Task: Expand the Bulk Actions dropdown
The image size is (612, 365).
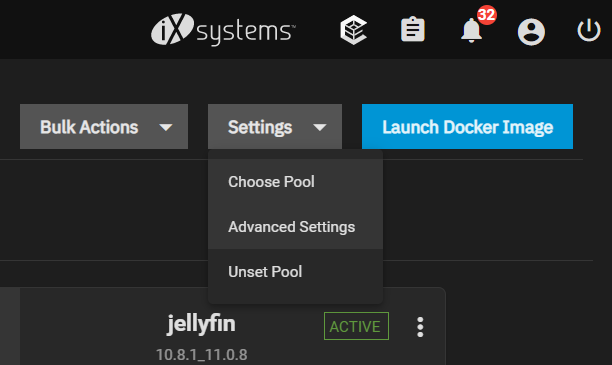Action: tap(104, 126)
